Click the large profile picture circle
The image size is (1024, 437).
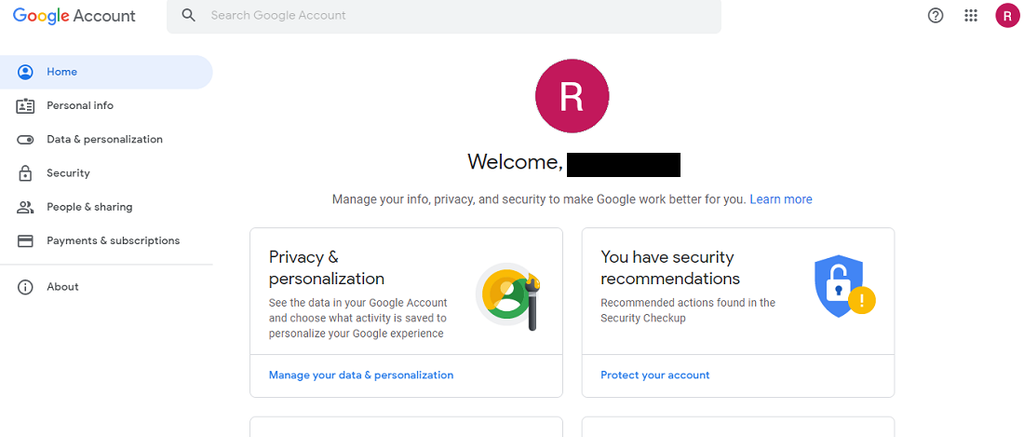pos(572,96)
